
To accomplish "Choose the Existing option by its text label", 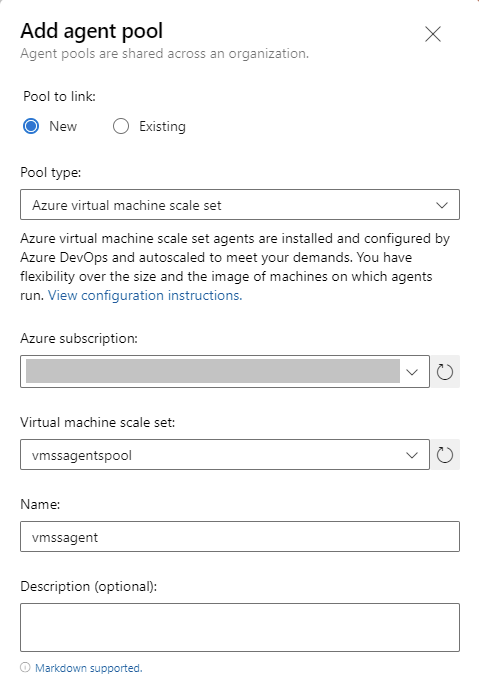I will click(x=162, y=126).
